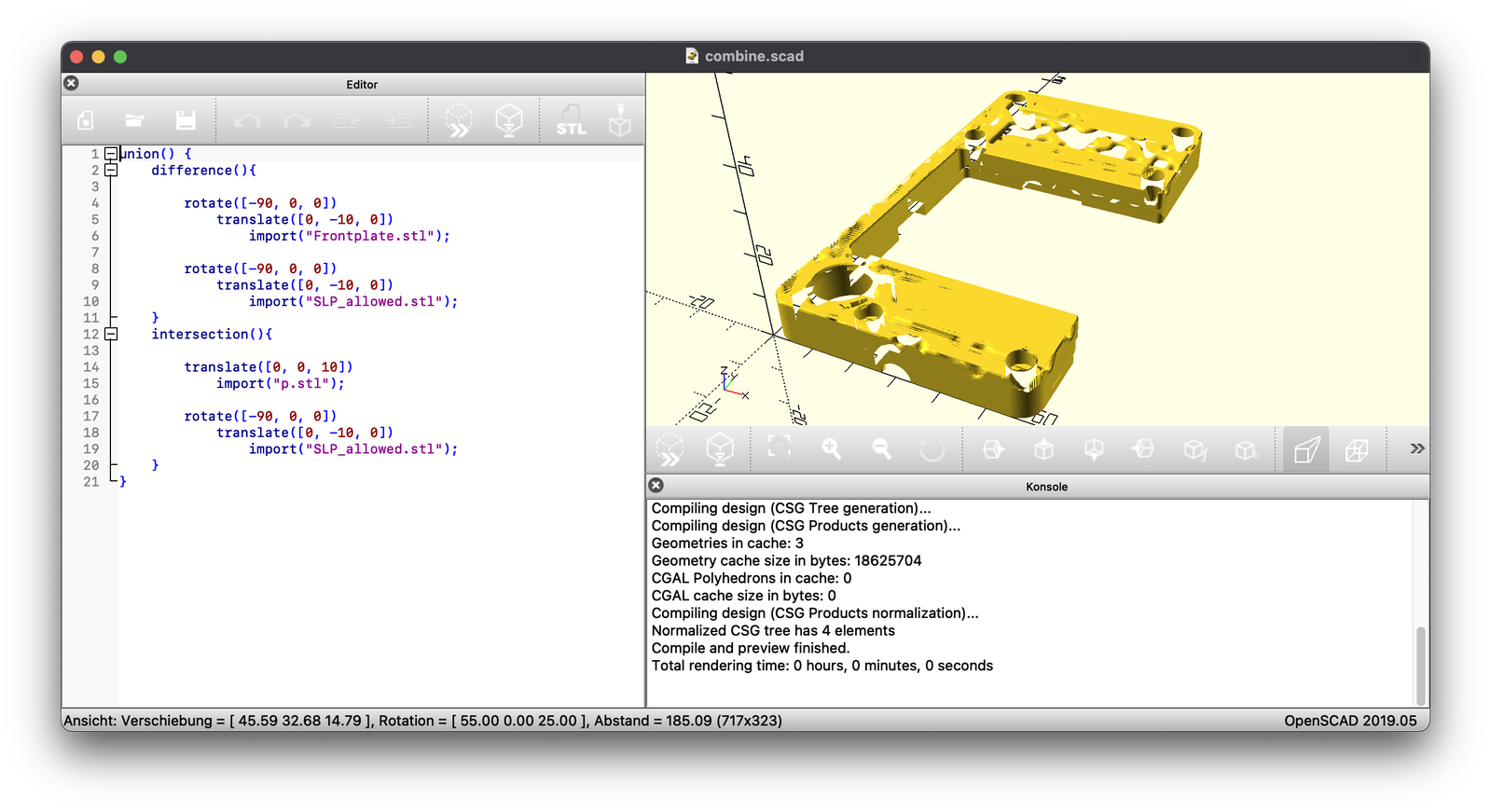The height and width of the screenshot is (812, 1491).
Task: Click the code line import("p.stl")
Action: click(x=280, y=383)
